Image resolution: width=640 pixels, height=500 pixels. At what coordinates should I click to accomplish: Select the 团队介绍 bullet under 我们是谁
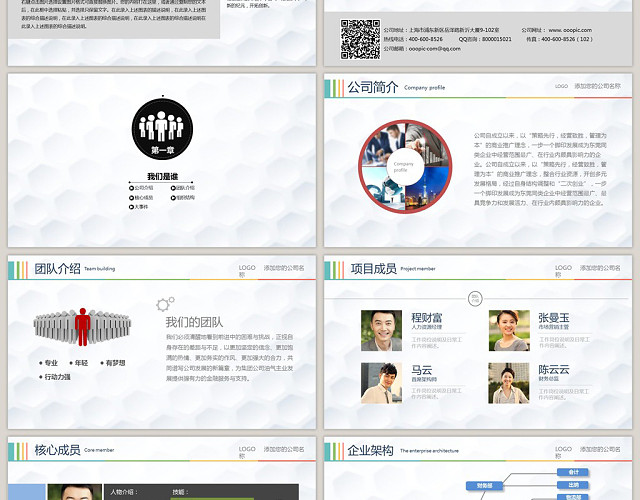click(x=183, y=188)
